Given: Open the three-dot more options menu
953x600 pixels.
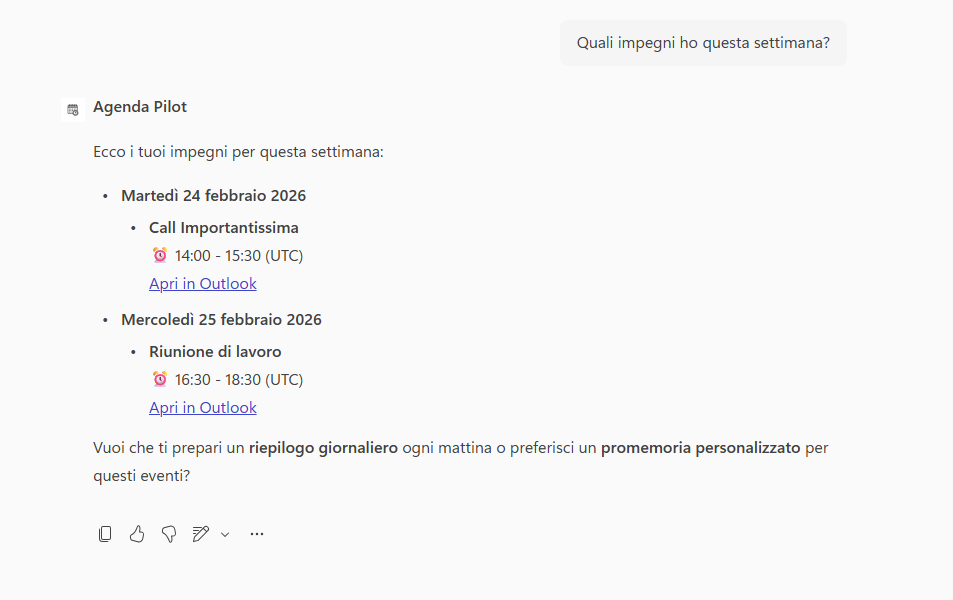Looking at the screenshot, I should pyautogui.click(x=257, y=534).
